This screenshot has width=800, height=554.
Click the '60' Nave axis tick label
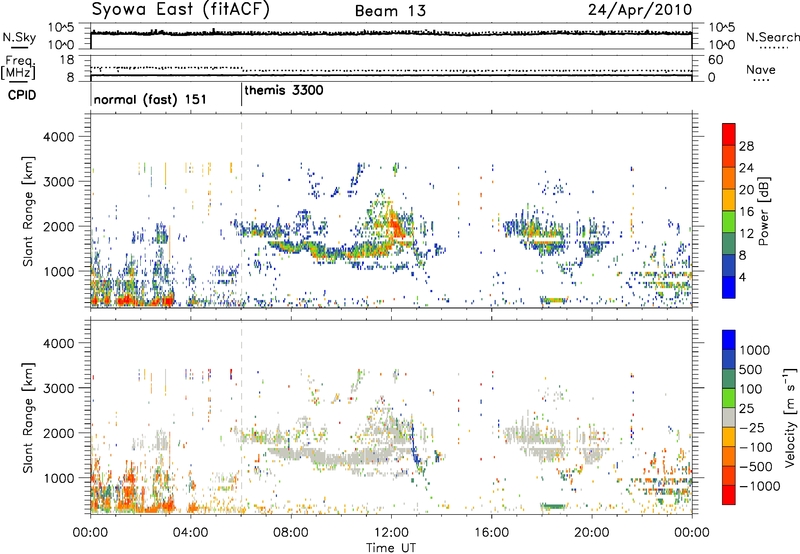715,60
